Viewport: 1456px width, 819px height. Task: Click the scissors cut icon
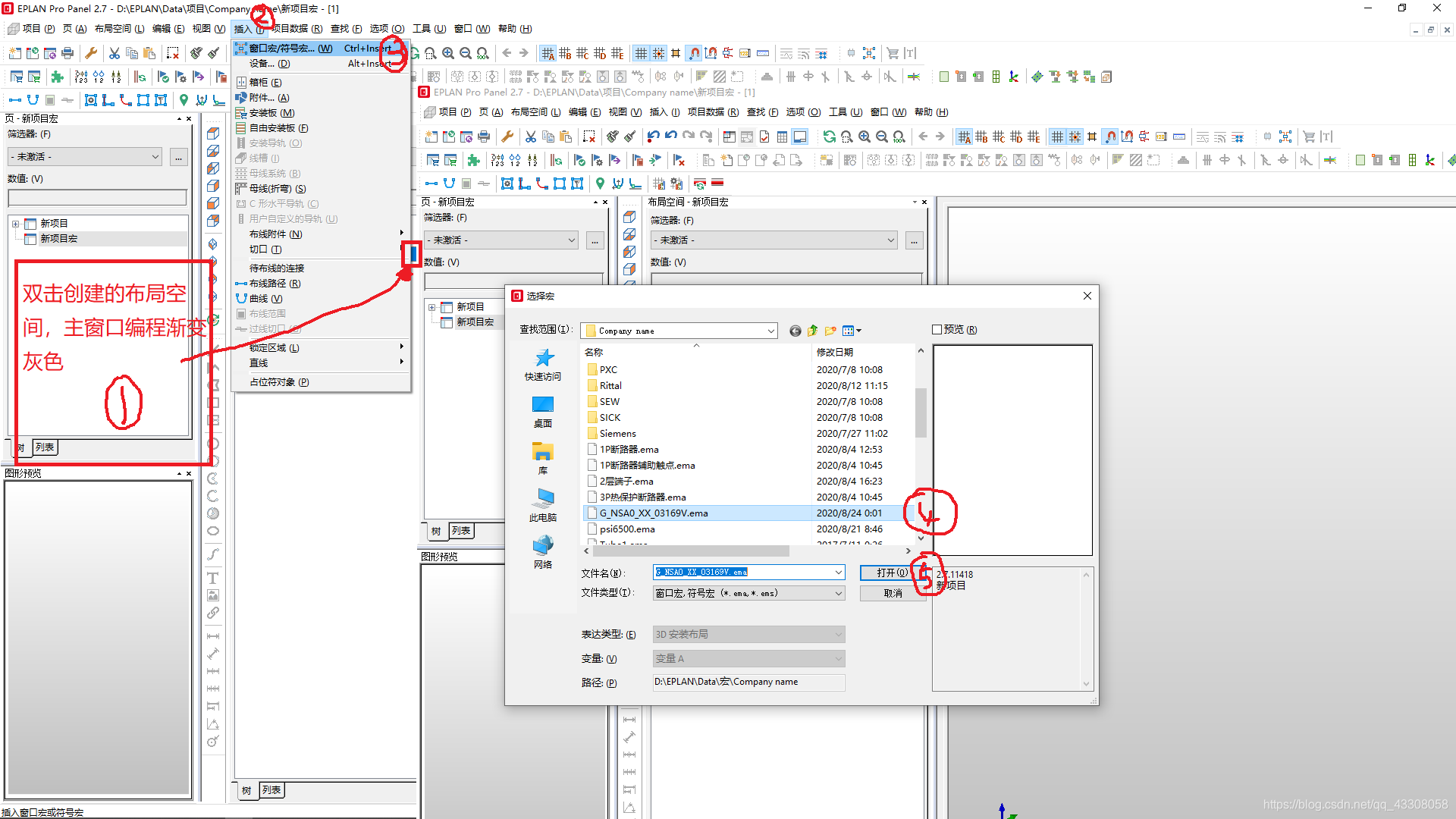115,53
